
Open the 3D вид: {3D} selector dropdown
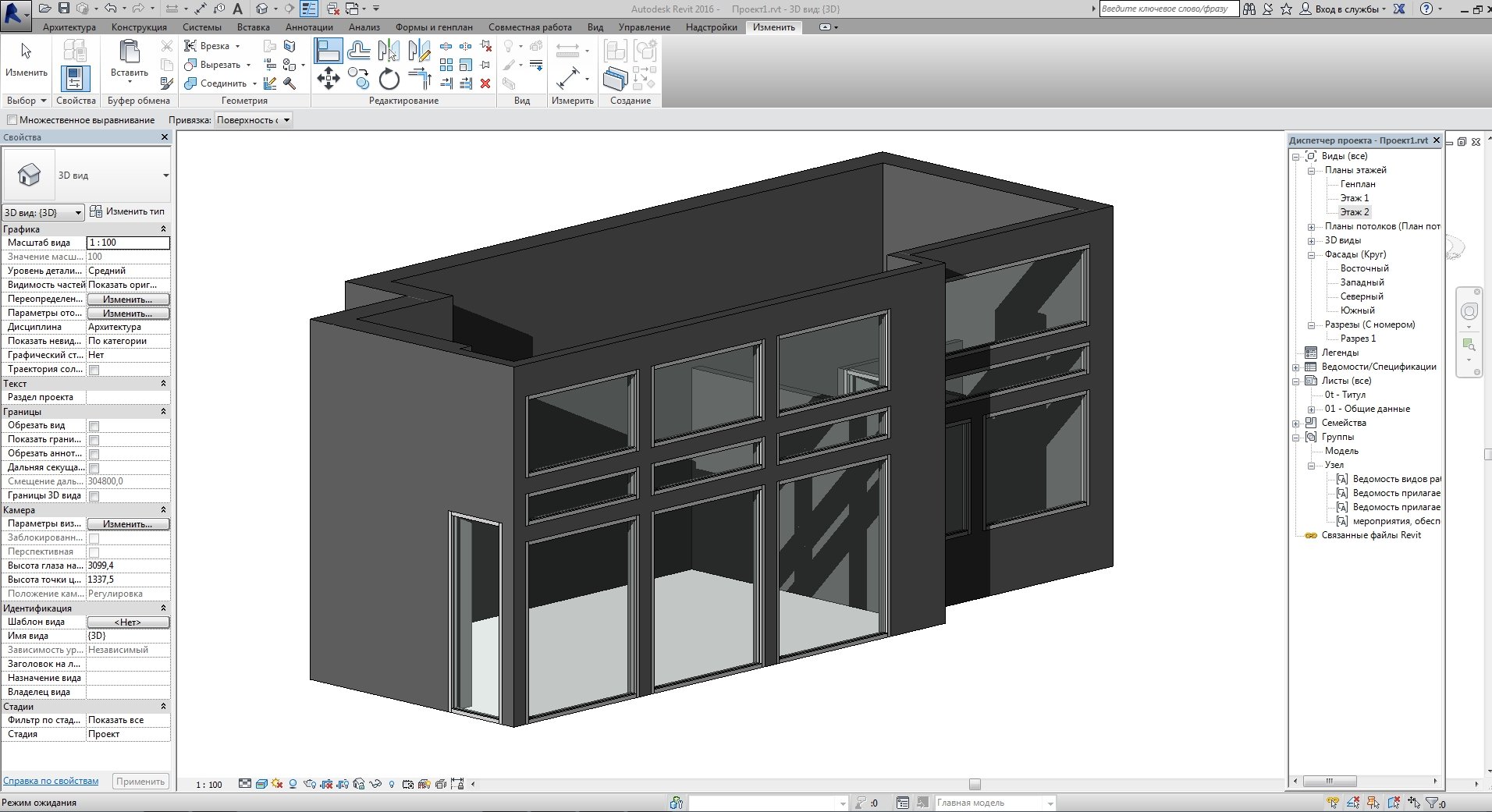(x=43, y=212)
